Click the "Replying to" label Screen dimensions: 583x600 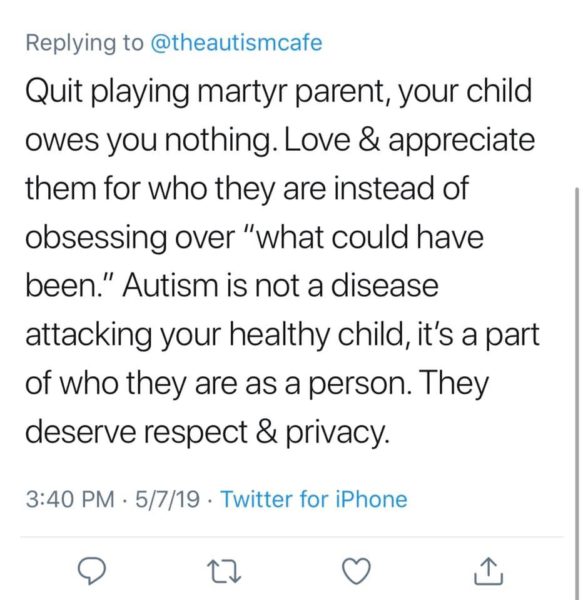click(x=85, y=43)
